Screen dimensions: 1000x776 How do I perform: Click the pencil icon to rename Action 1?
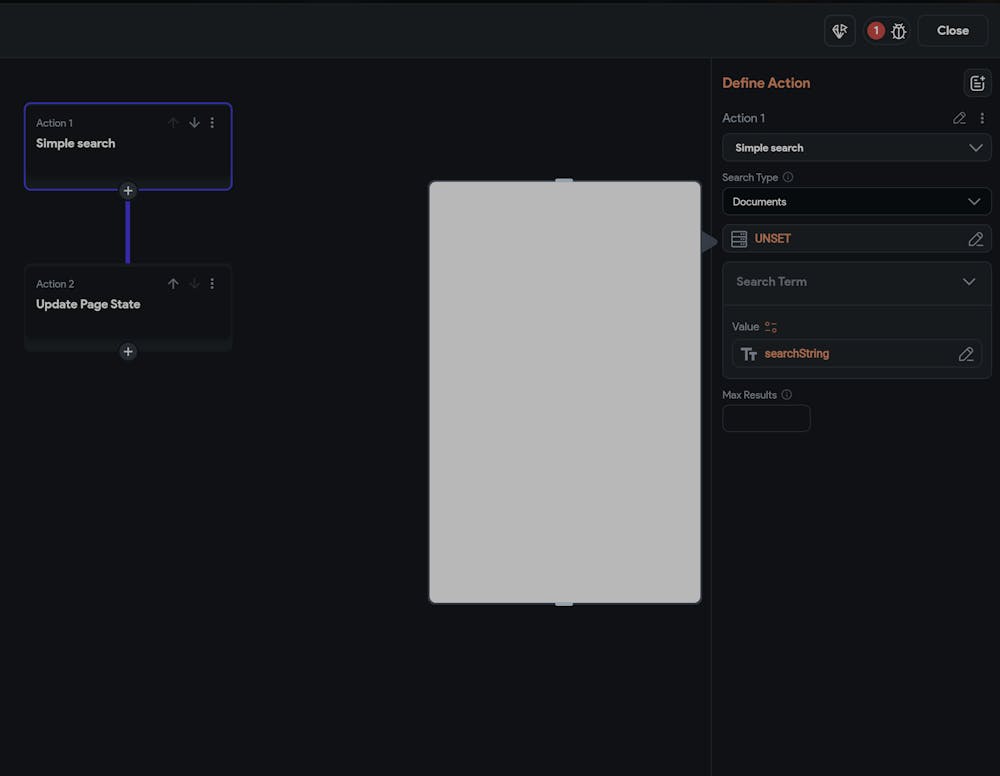[959, 118]
